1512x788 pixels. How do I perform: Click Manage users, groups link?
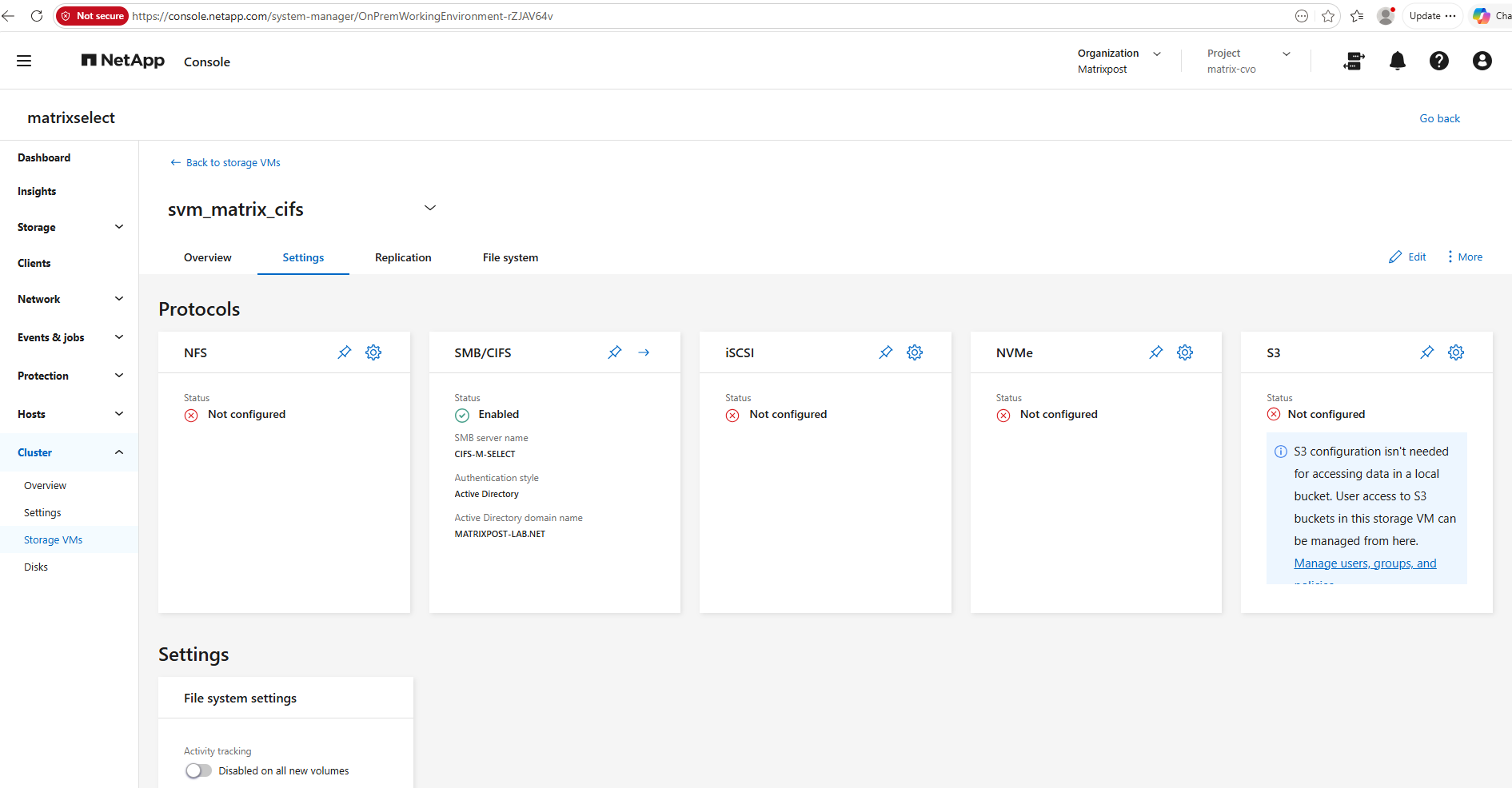click(x=1365, y=563)
